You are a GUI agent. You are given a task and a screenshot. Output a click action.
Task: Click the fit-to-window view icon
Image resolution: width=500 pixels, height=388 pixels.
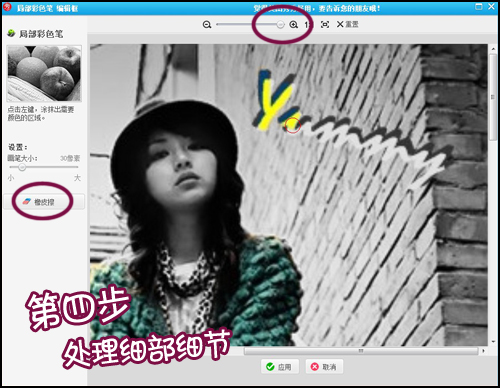coord(325,25)
